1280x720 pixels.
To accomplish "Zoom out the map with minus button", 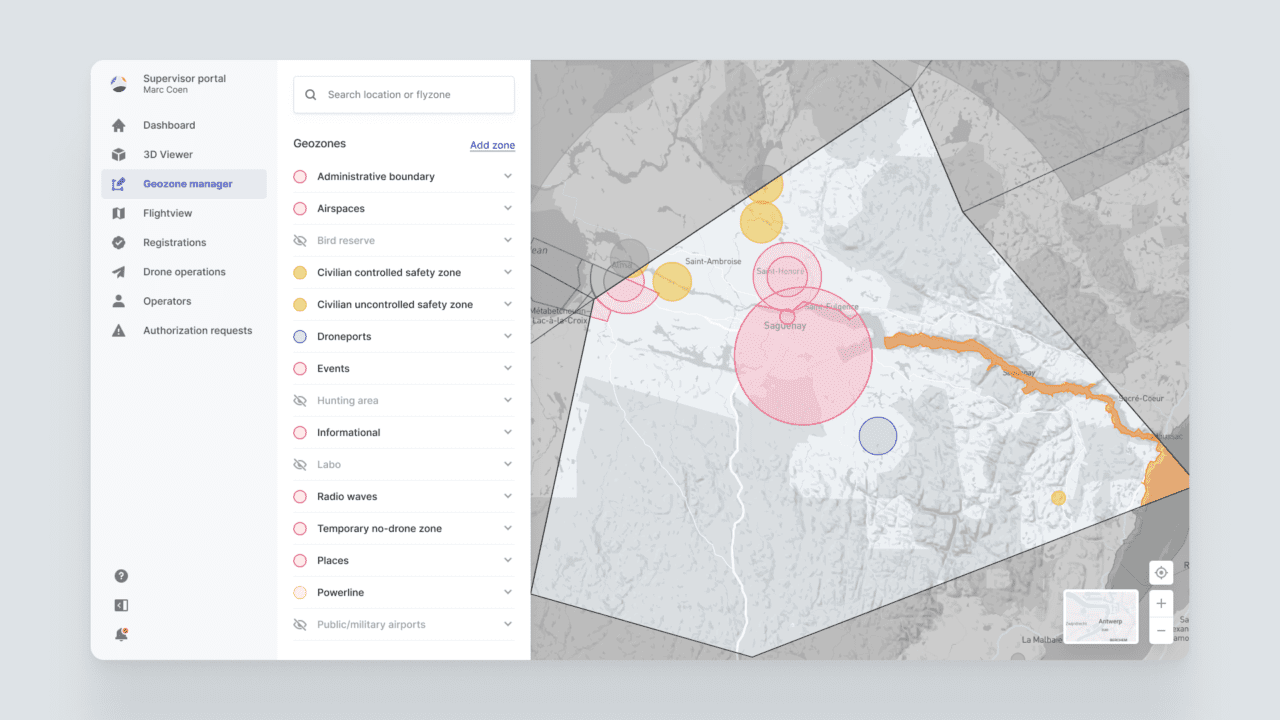I will (1161, 631).
